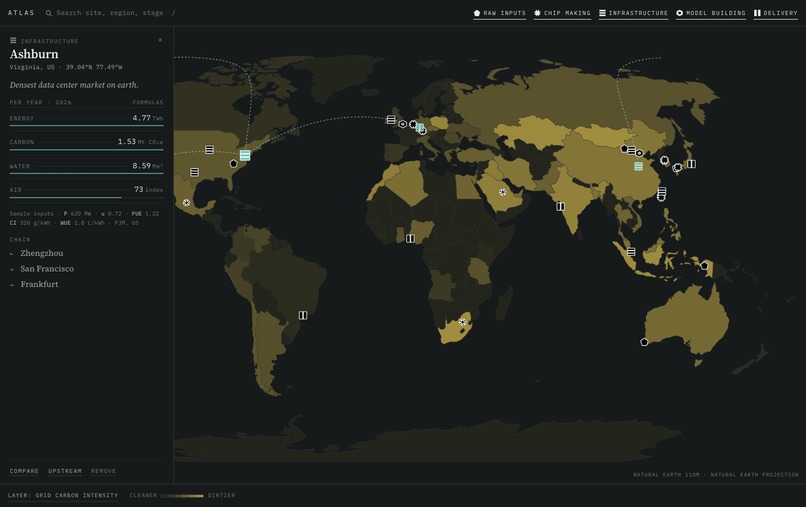Click the Natural Earth attribution text

click(716, 475)
